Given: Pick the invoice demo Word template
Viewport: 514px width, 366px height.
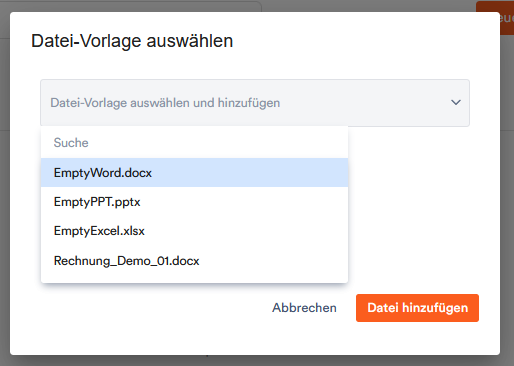Looking at the screenshot, I should tap(194, 260).
